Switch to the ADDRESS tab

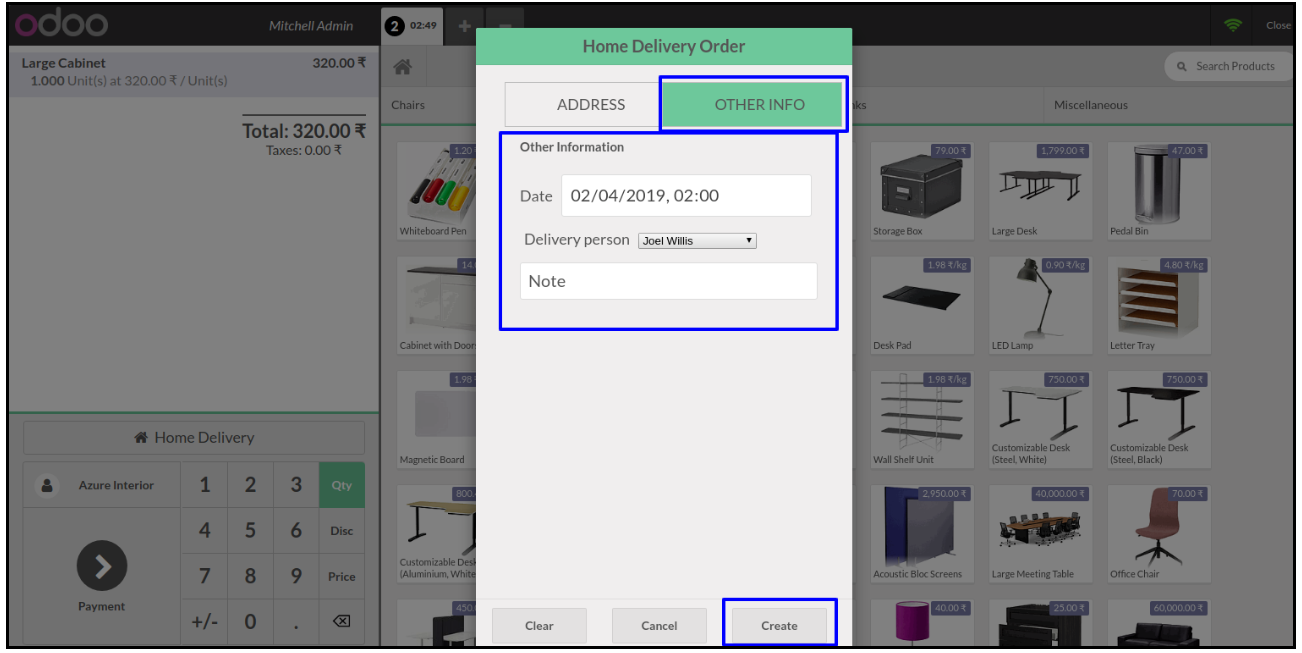click(x=590, y=104)
